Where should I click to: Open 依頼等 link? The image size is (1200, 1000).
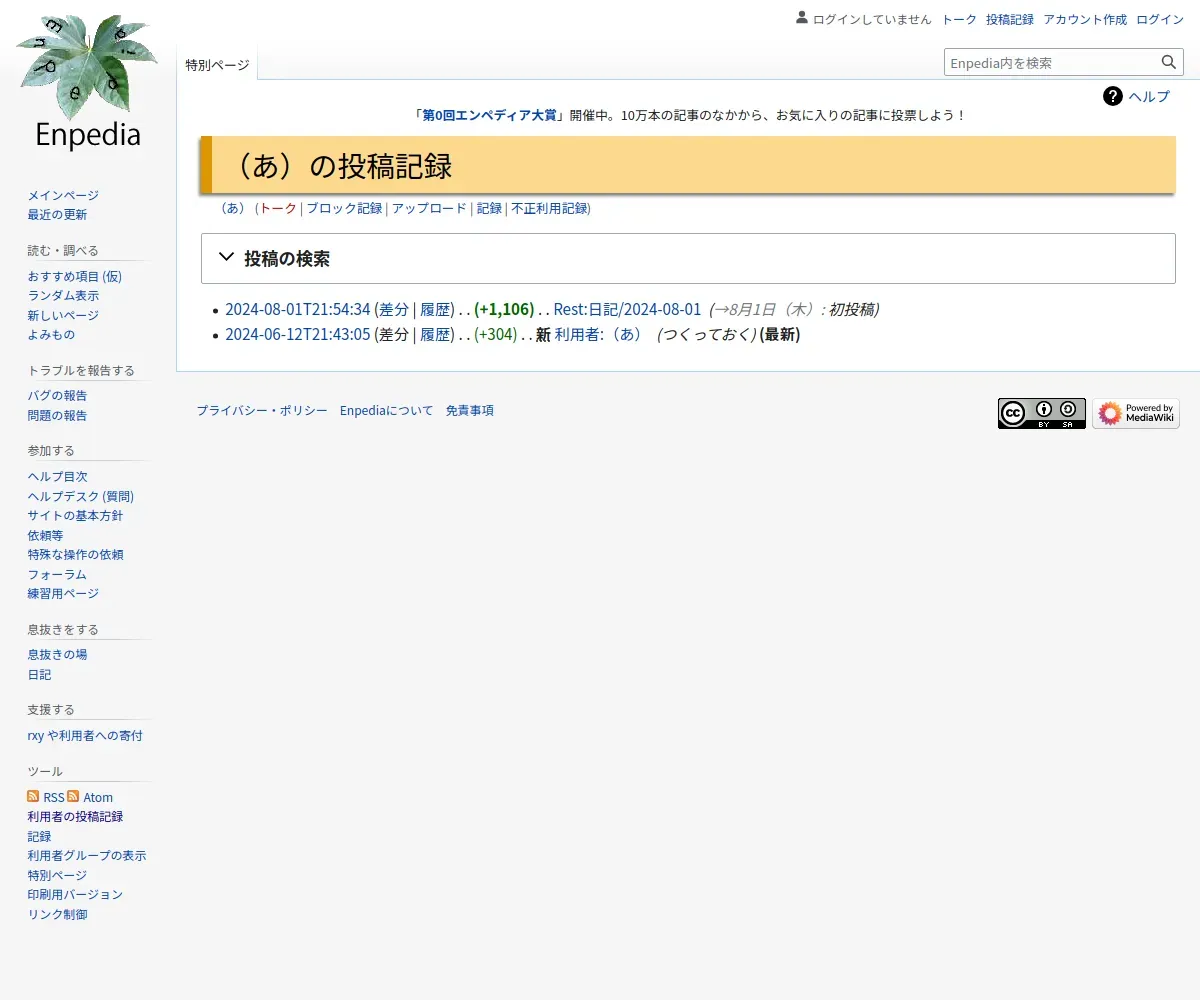[45, 535]
